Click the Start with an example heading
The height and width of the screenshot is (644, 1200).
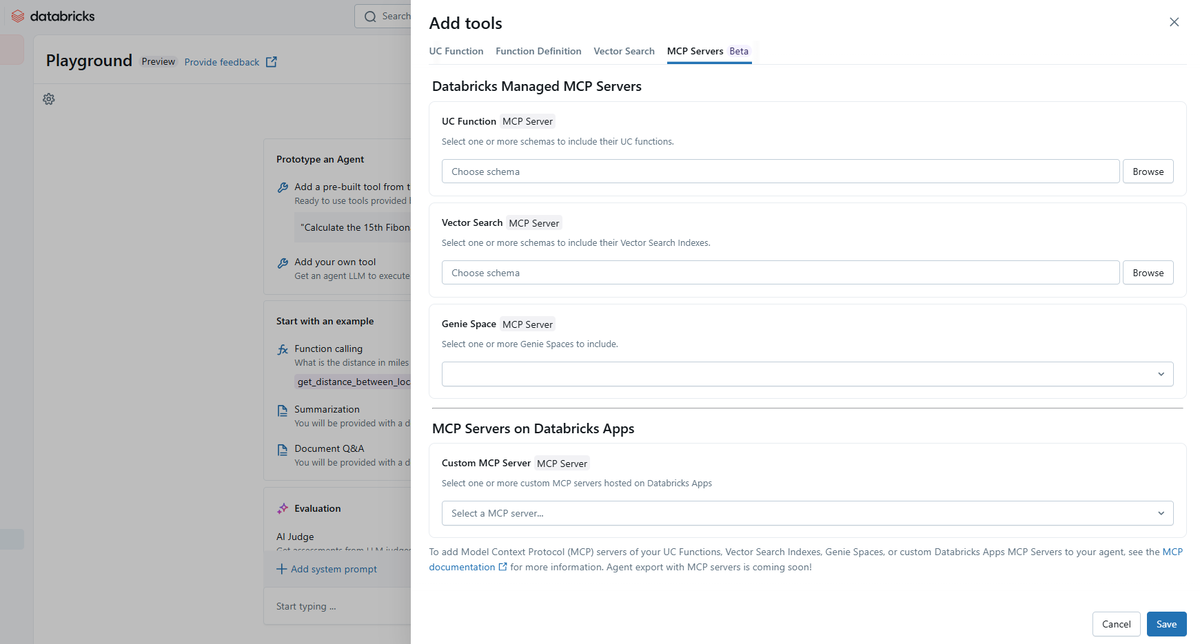click(325, 321)
